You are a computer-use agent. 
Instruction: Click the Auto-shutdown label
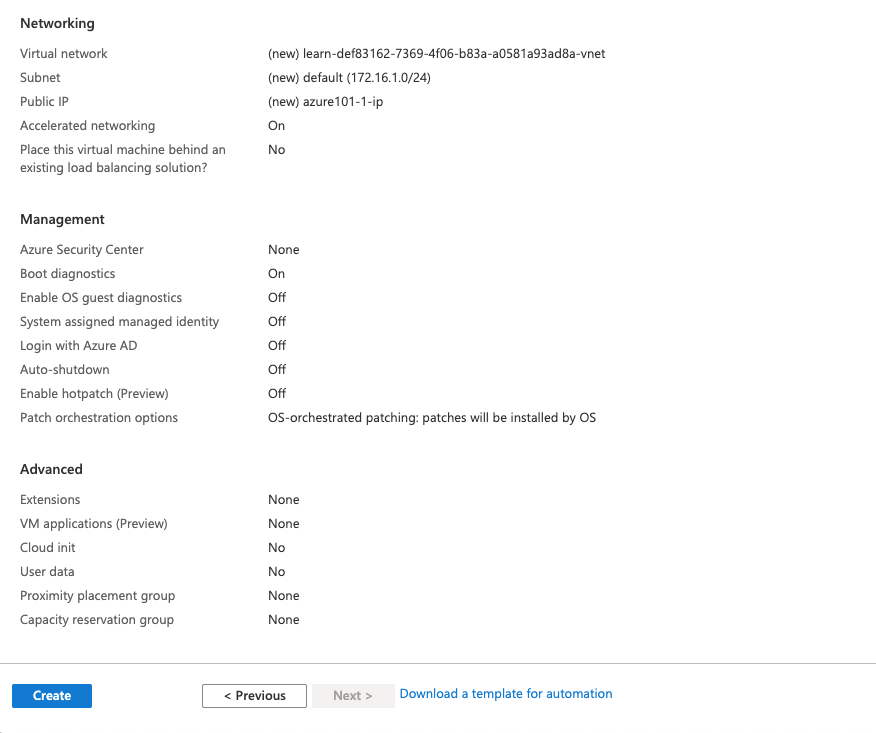point(64,370)
